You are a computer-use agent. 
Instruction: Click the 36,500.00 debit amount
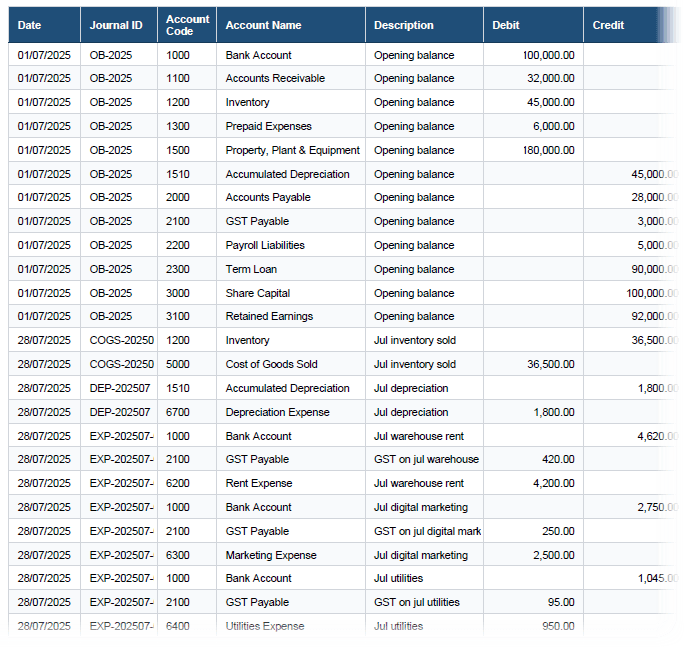click(551, 364)
